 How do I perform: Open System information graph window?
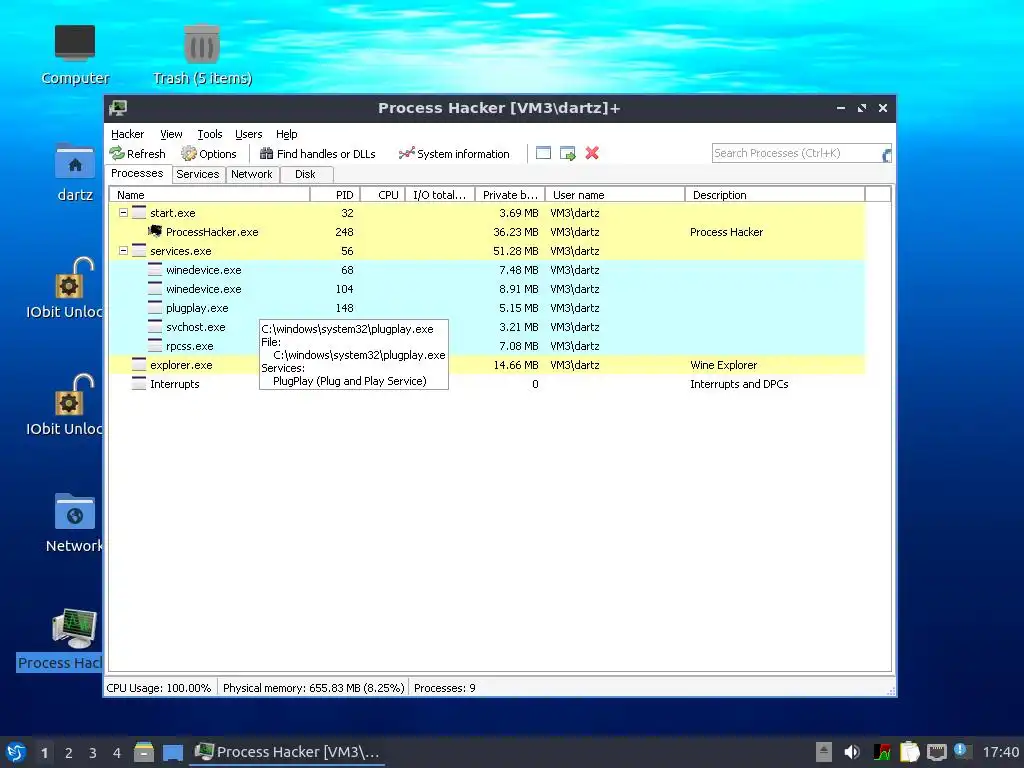[455, 153]
